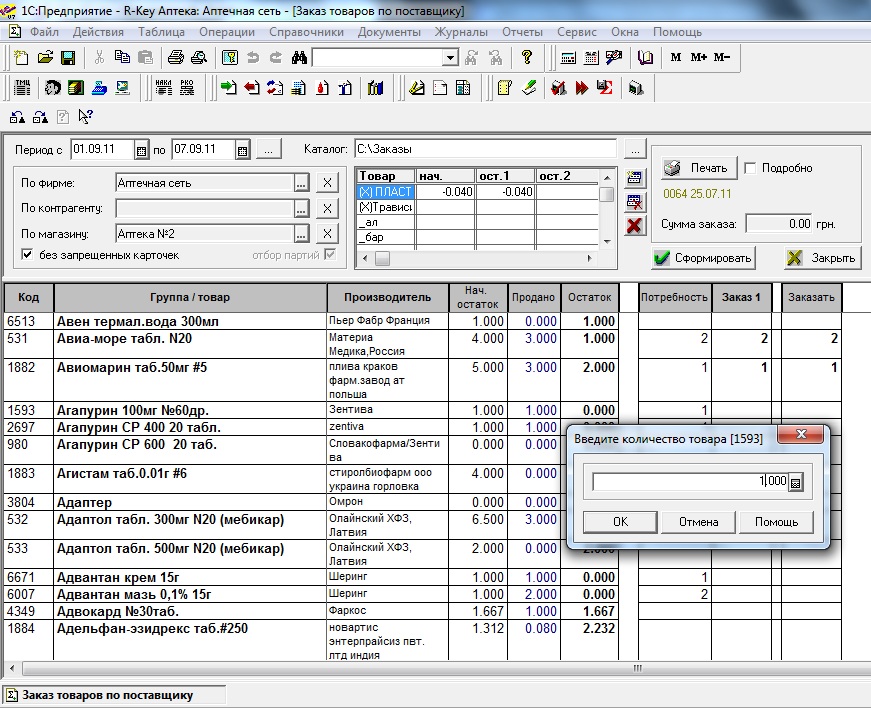Click the binoculars Find icon
The height and width of the screenshot is (708, 871).
click(x=298, y=58)
